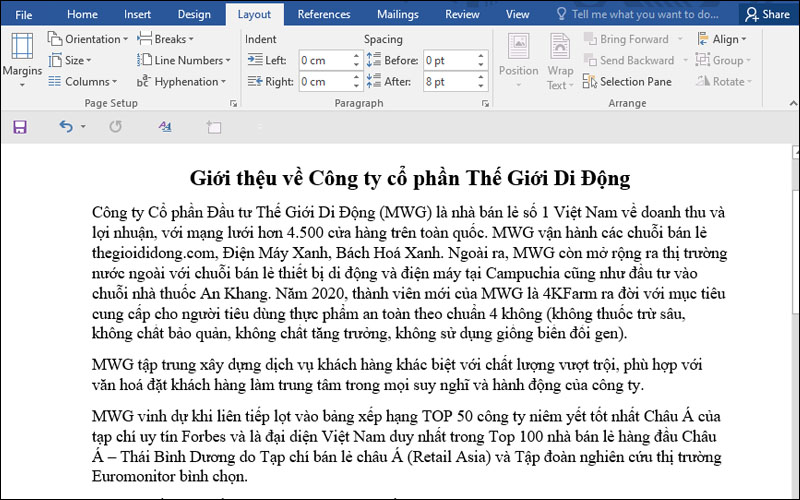
Task: Switch to the View tab
Action: point(517,14)
